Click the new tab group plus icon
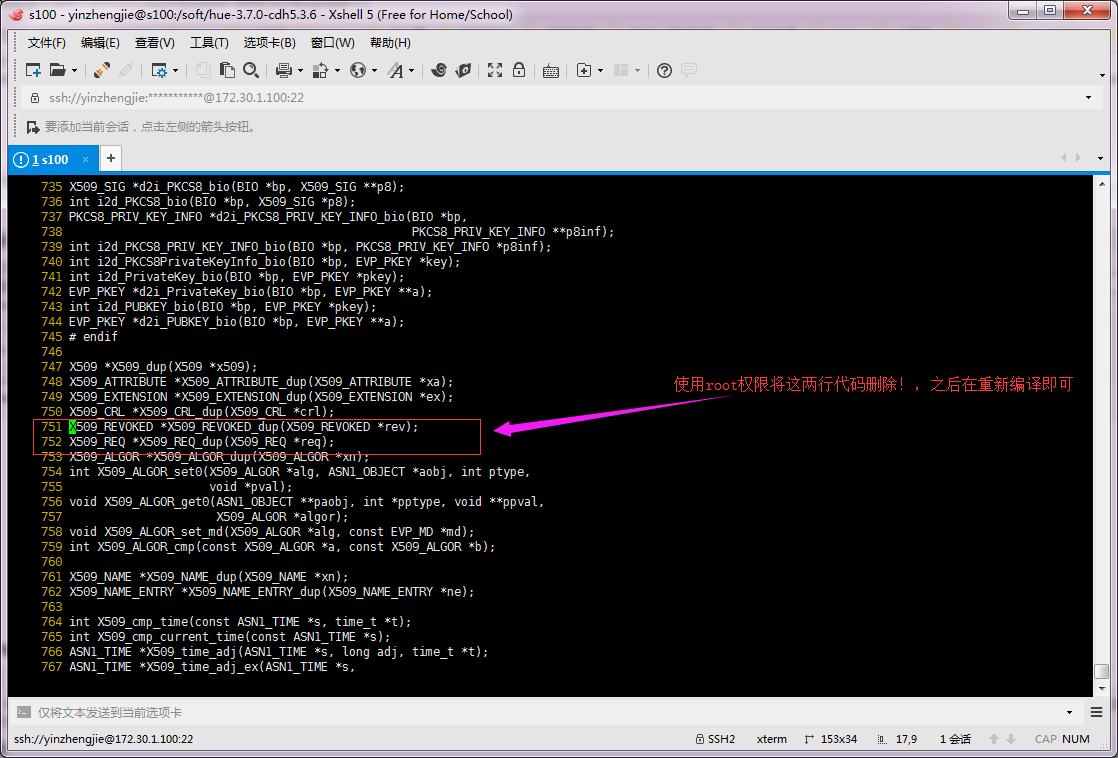This screenshot has width=1118, height=758. (584, 70)
